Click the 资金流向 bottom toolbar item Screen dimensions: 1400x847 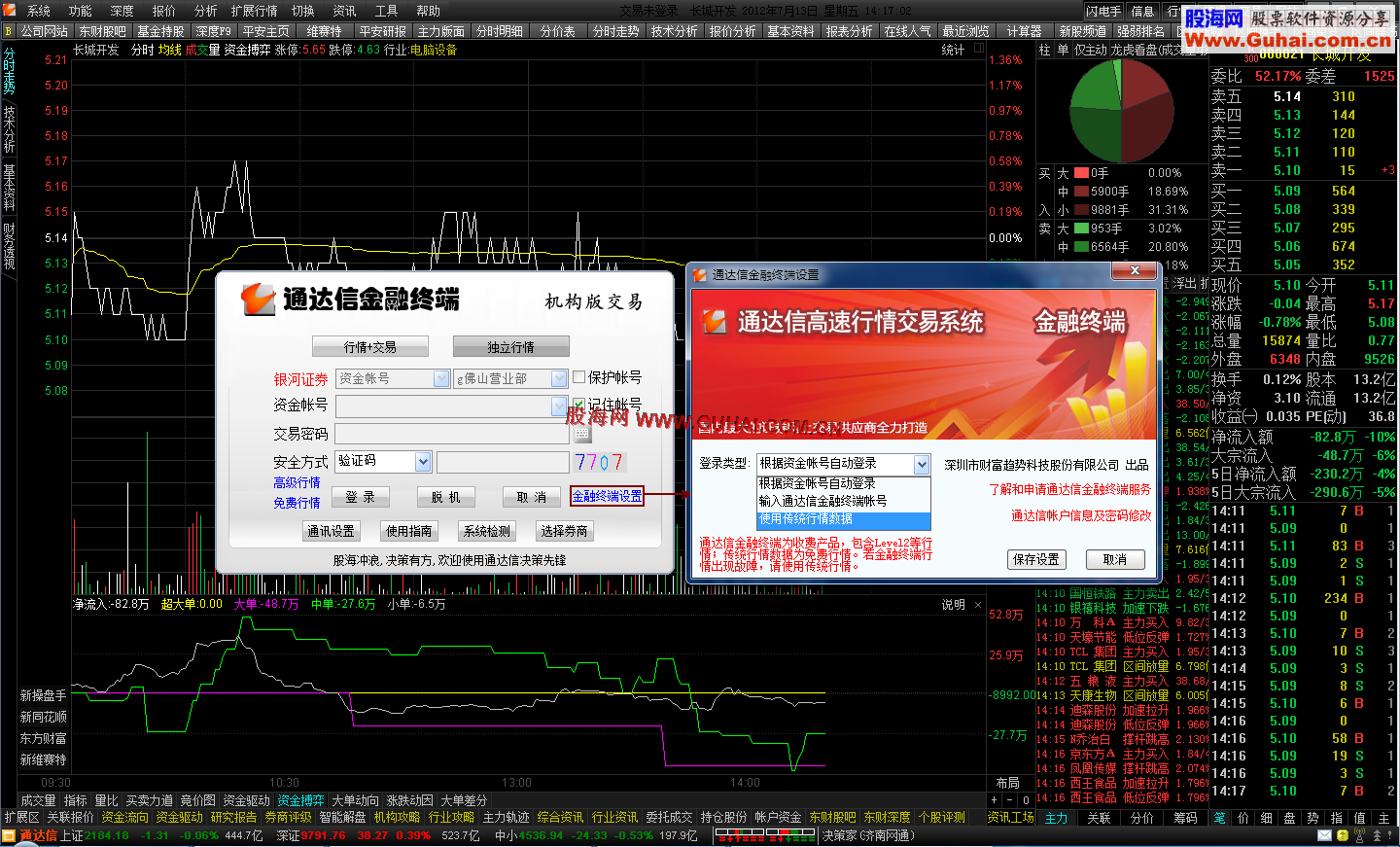coord(124,818)
